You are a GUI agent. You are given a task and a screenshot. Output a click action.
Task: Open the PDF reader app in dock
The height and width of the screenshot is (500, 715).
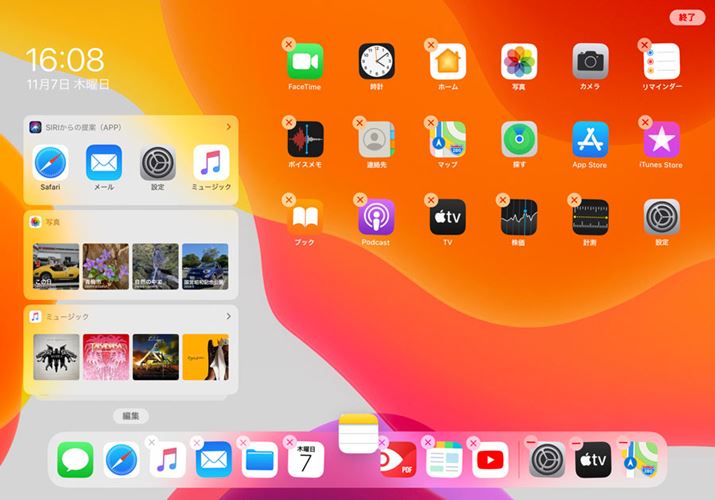tap(398, 460)
